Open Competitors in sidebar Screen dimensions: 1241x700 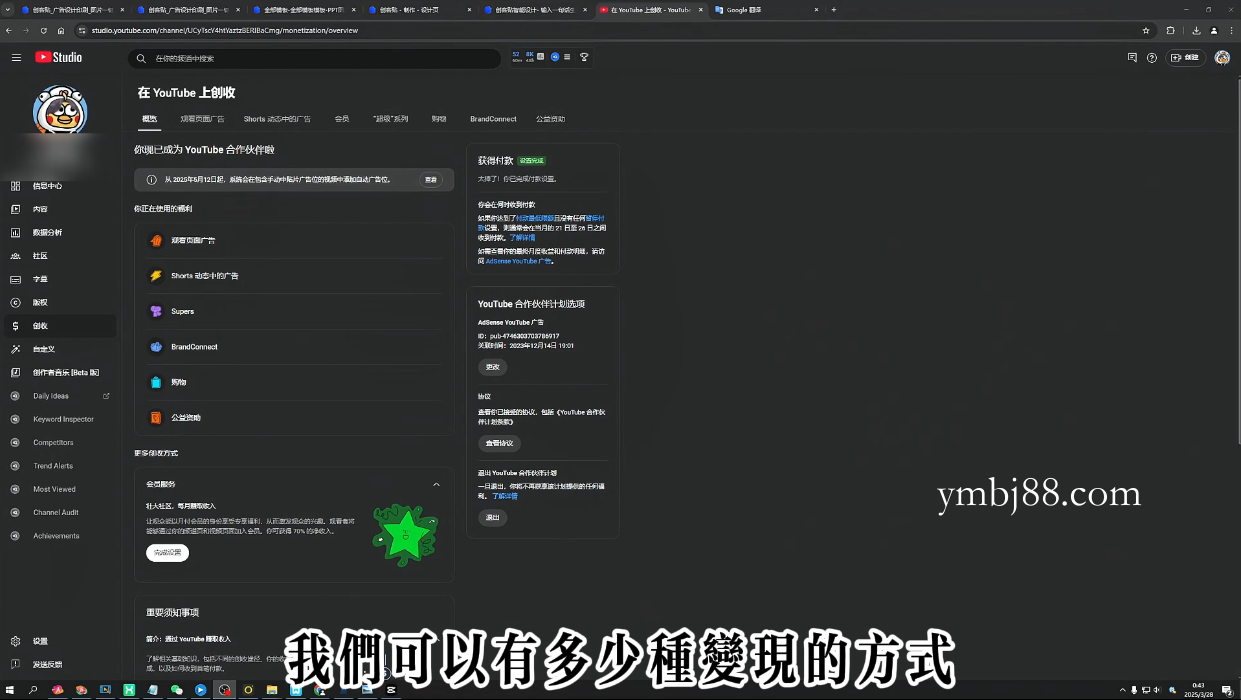coord(58,442)
